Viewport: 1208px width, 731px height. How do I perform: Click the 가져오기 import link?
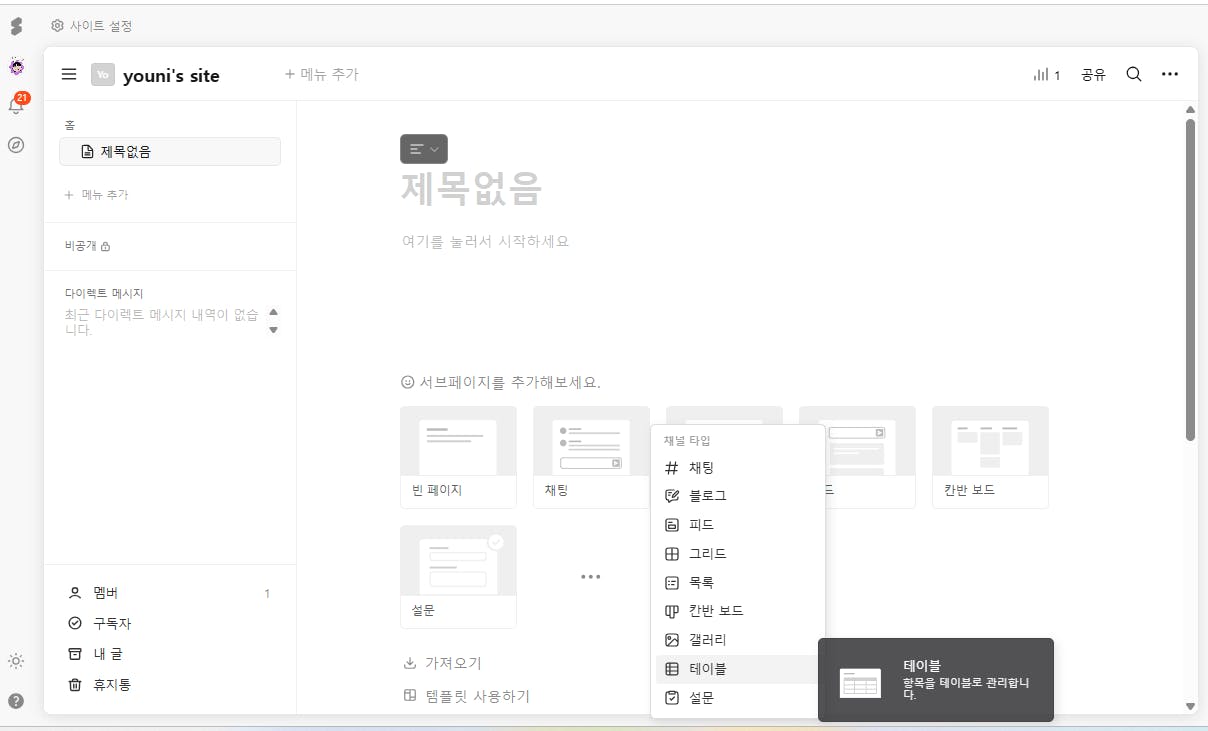[x=443, y=663]
